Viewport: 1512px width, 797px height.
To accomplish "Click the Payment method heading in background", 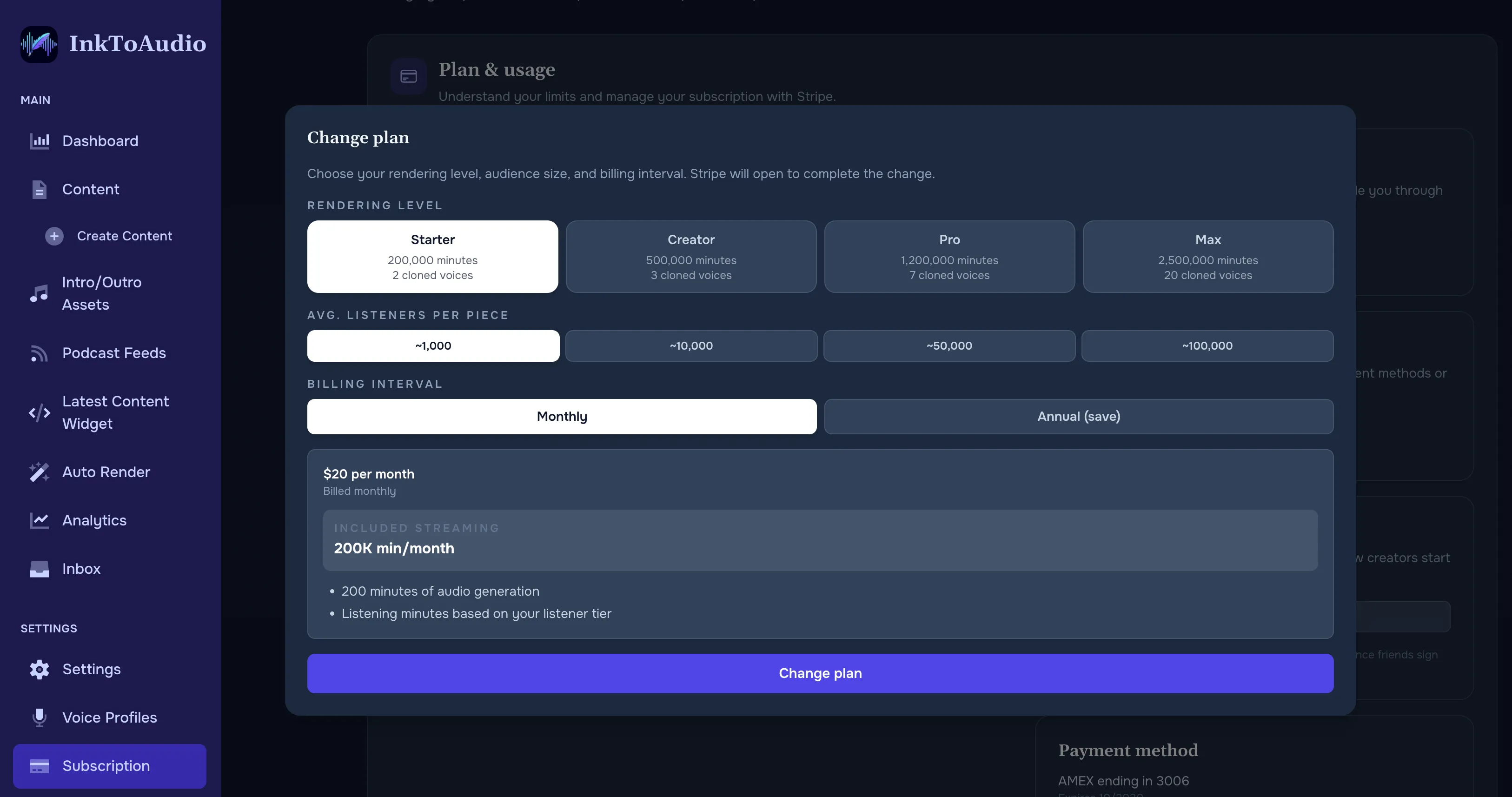I will [x=1128, y=751].
